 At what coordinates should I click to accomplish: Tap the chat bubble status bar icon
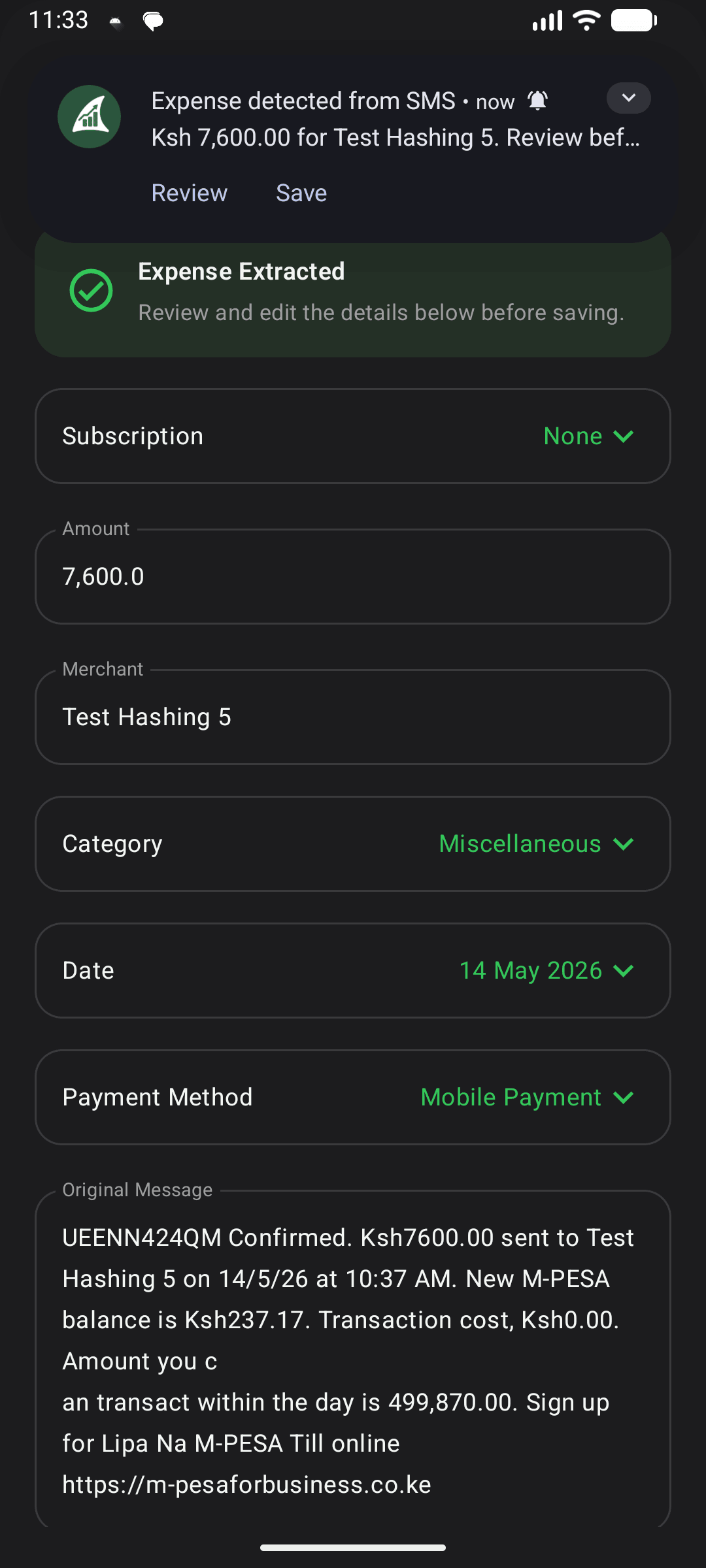(x=153, y=22)
